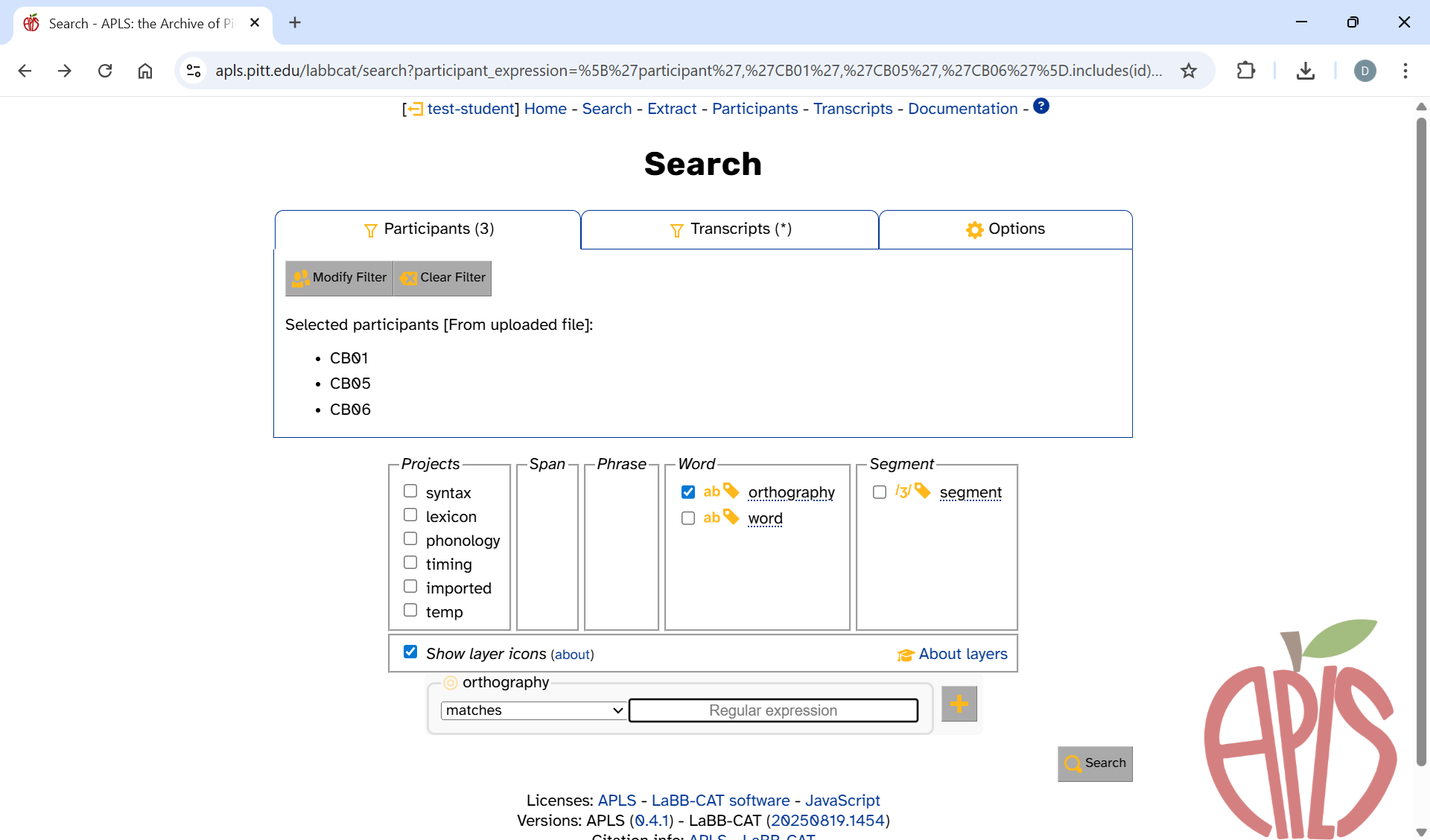
Task: Click the log-out icon beside test-student
Action: click(415, 109)
